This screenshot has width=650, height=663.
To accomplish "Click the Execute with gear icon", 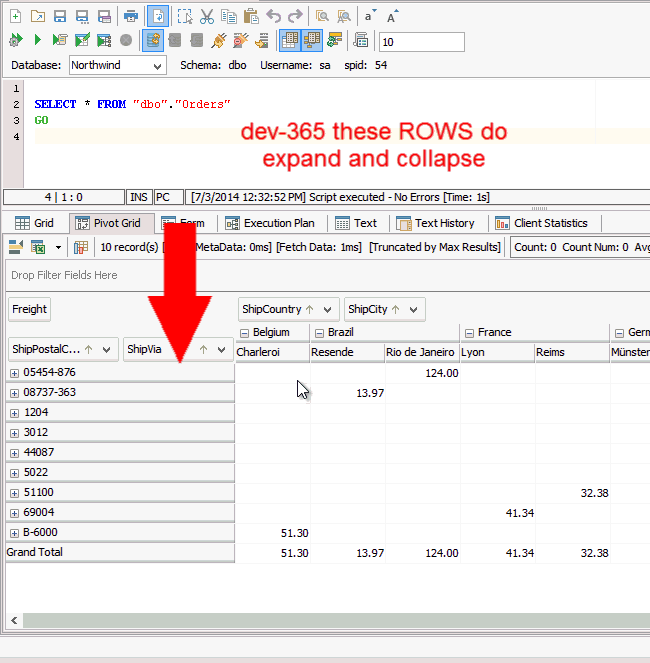I will [x=16, y=40].
